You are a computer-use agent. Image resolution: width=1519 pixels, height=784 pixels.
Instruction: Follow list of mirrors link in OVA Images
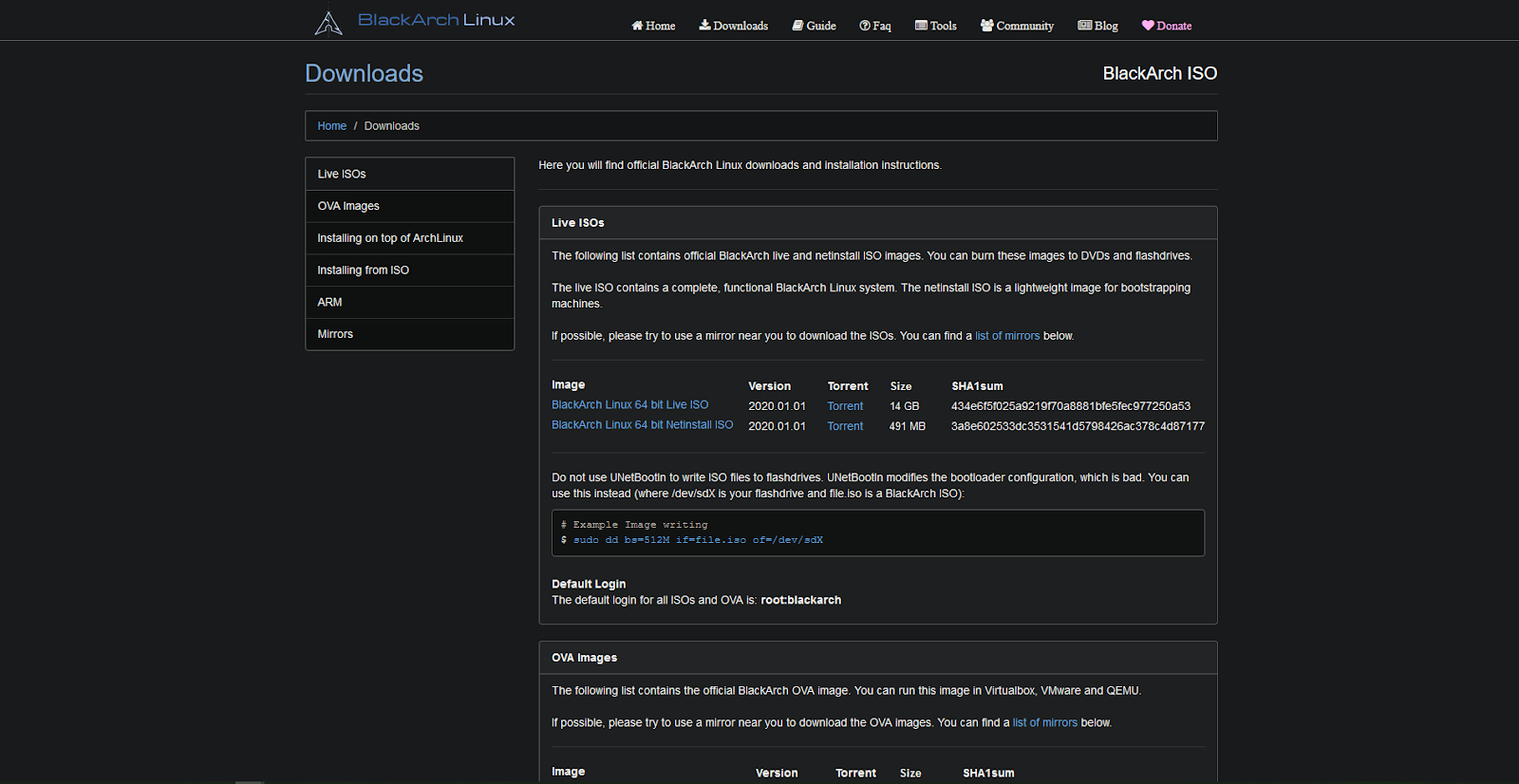point(1045,723)
